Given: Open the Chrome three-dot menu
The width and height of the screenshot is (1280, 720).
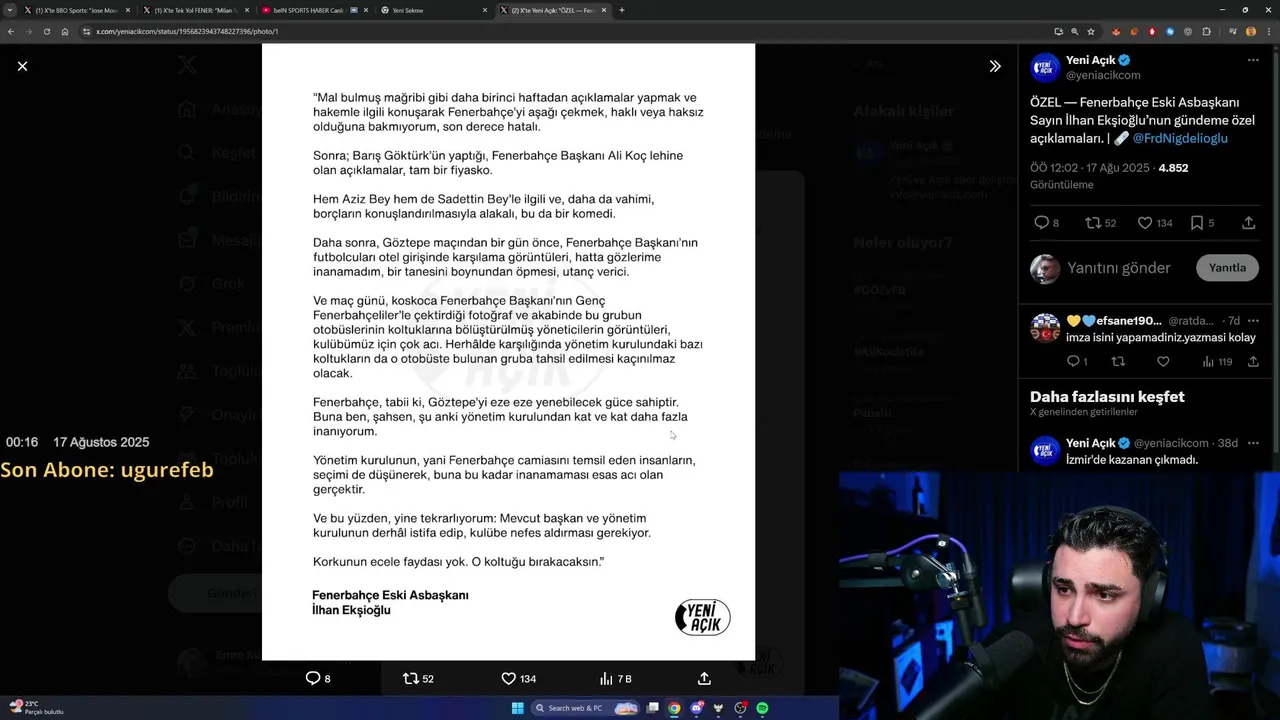Looking at the screenshot, I should tap(1268, 31).
